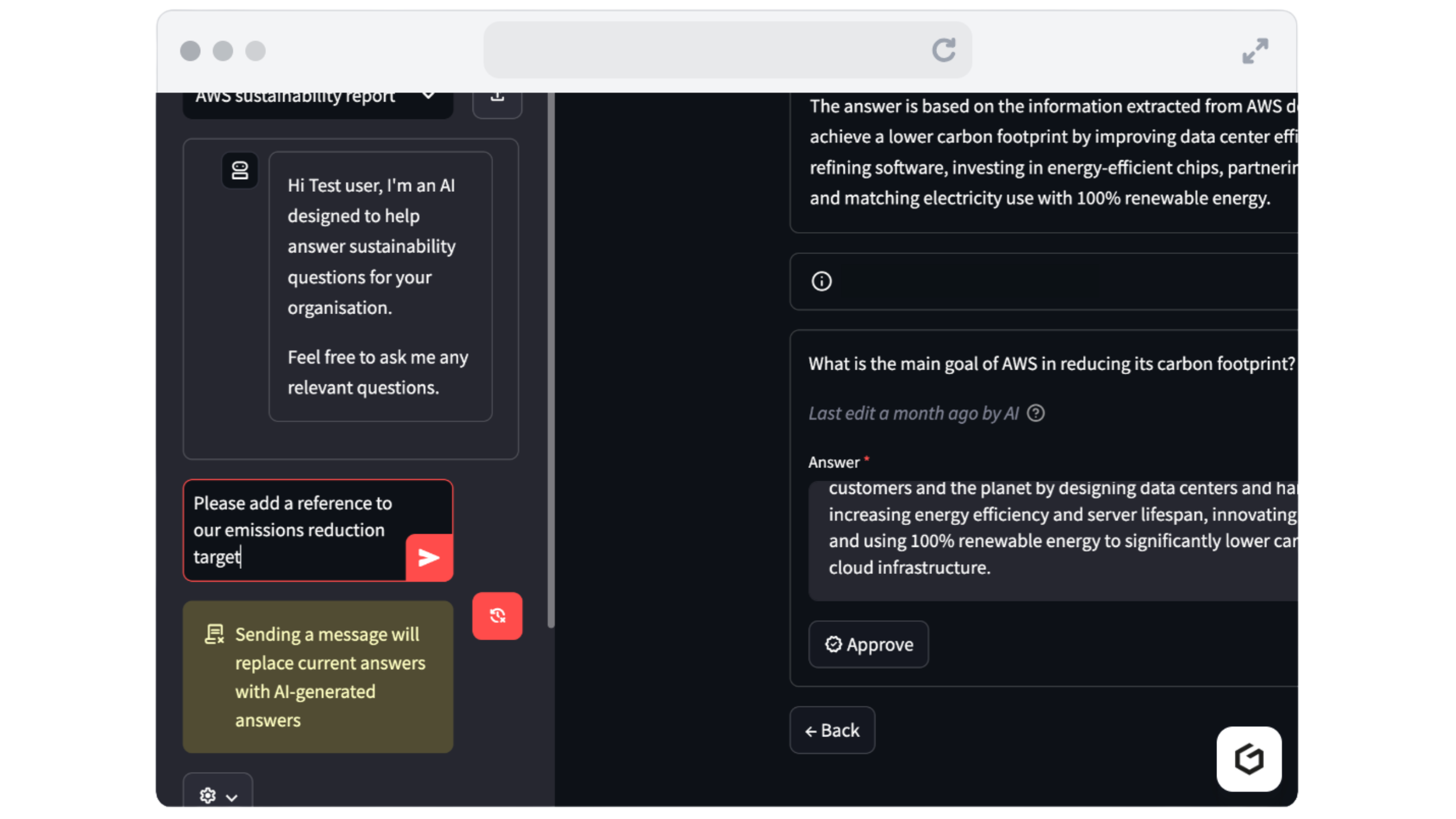Screen dimensions: 1456x819
Task: Click the red clear chat history icon
Action: pos(497,616)
